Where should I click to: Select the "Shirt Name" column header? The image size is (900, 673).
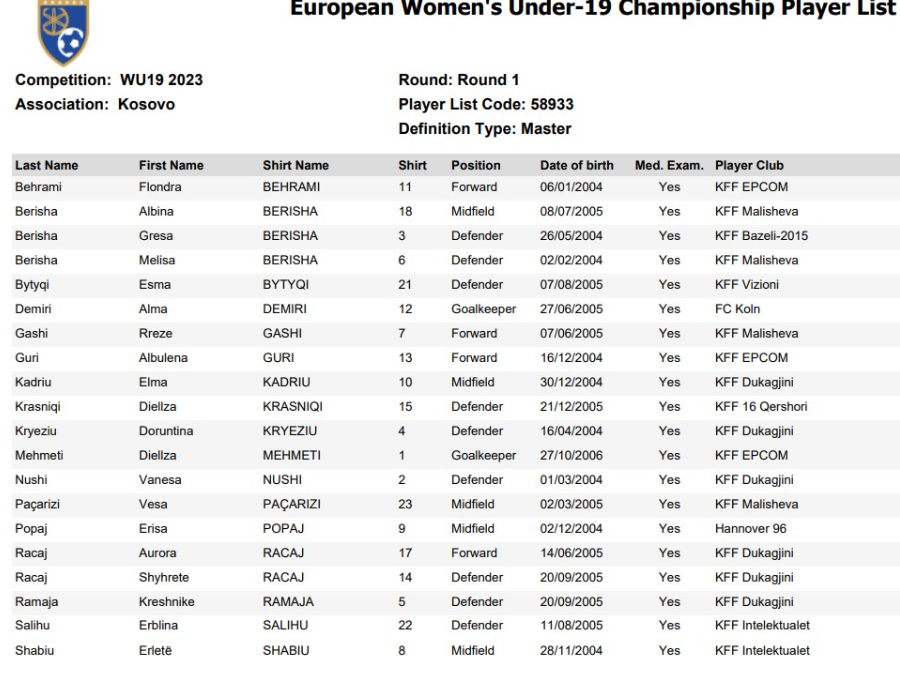(x=295, y=165)
